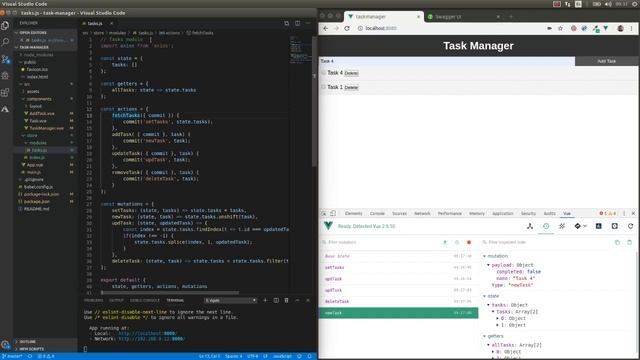Viewport: 640px width, 360px height.
Task: Go back in the browser
Action: (325, 28)
